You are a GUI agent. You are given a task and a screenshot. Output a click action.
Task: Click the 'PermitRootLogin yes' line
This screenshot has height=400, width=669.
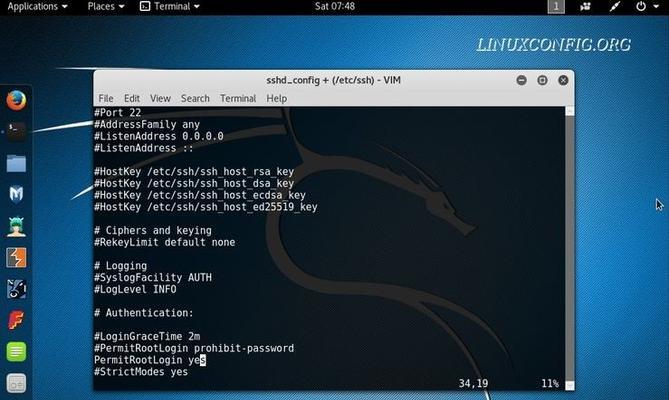click(x=150, y=360)
